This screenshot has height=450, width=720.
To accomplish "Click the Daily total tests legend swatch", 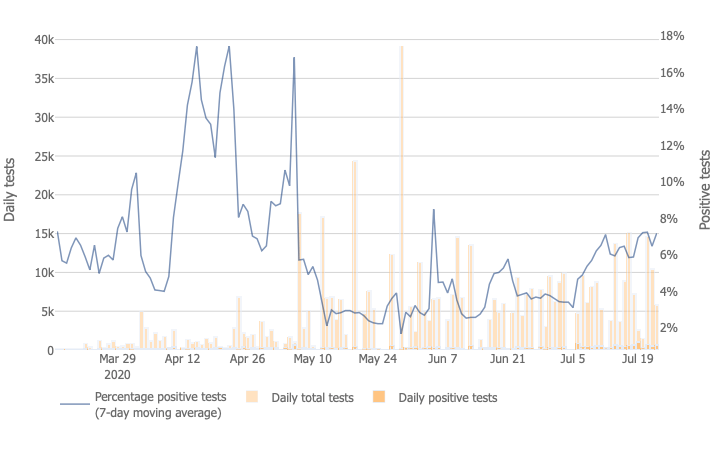I will [254, 398].
